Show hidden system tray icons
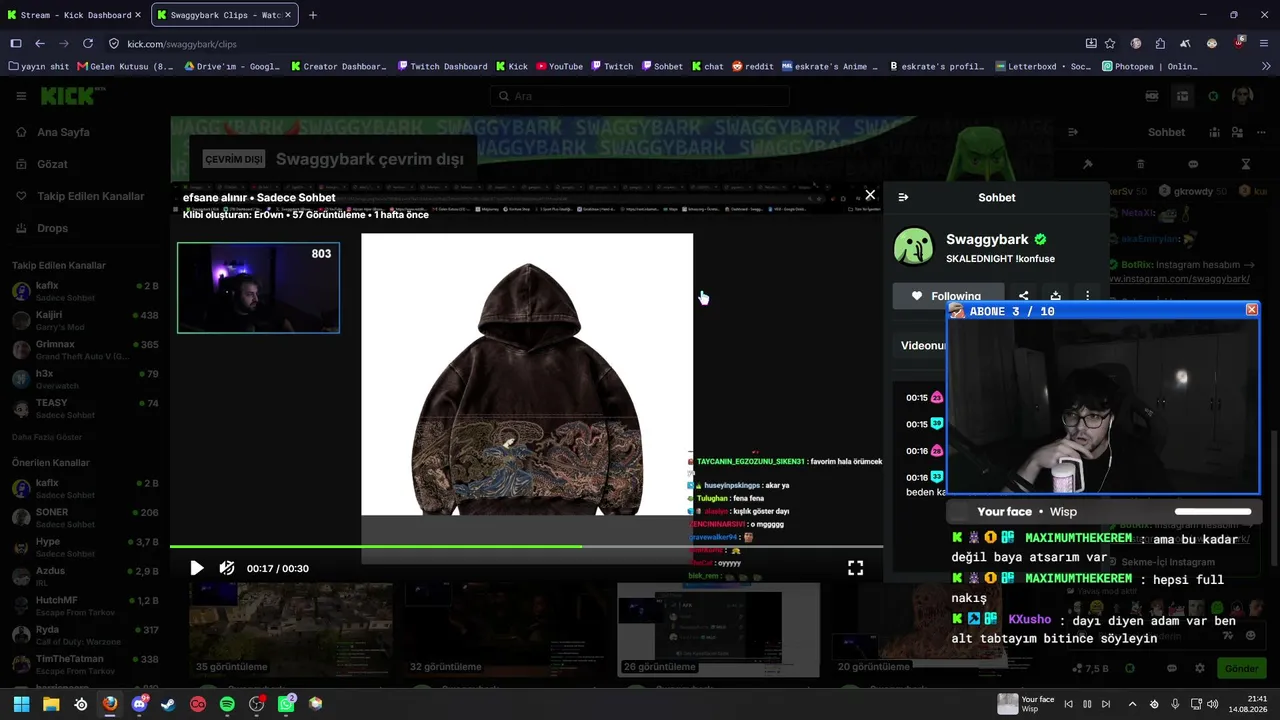 pos(1132,704)
